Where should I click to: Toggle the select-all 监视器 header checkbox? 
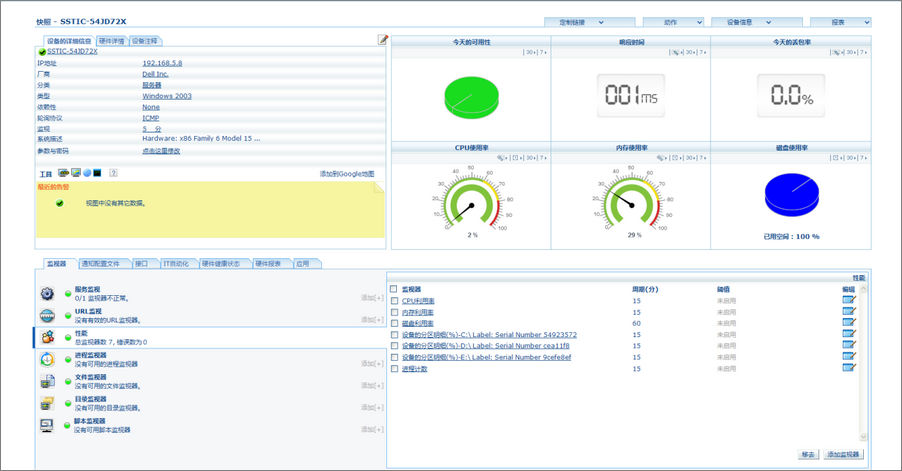394,288
